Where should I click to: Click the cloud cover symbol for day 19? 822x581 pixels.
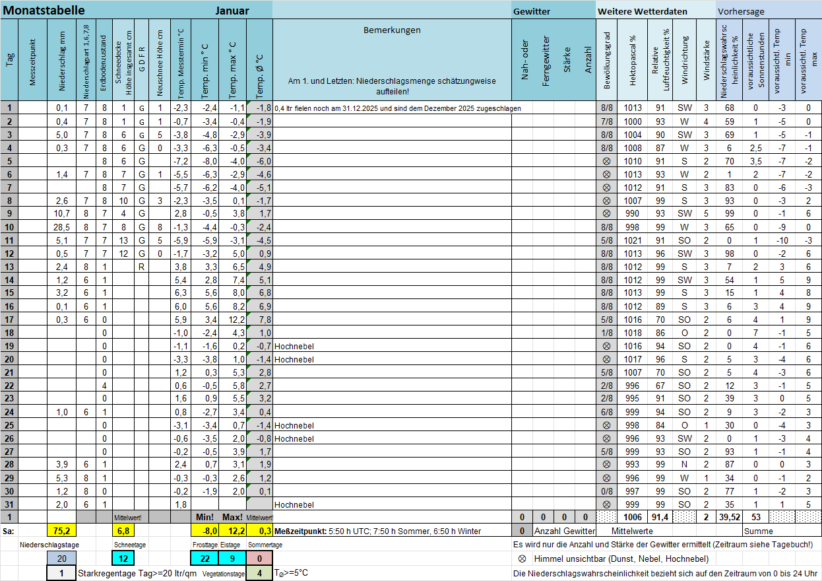pos(606,345)
